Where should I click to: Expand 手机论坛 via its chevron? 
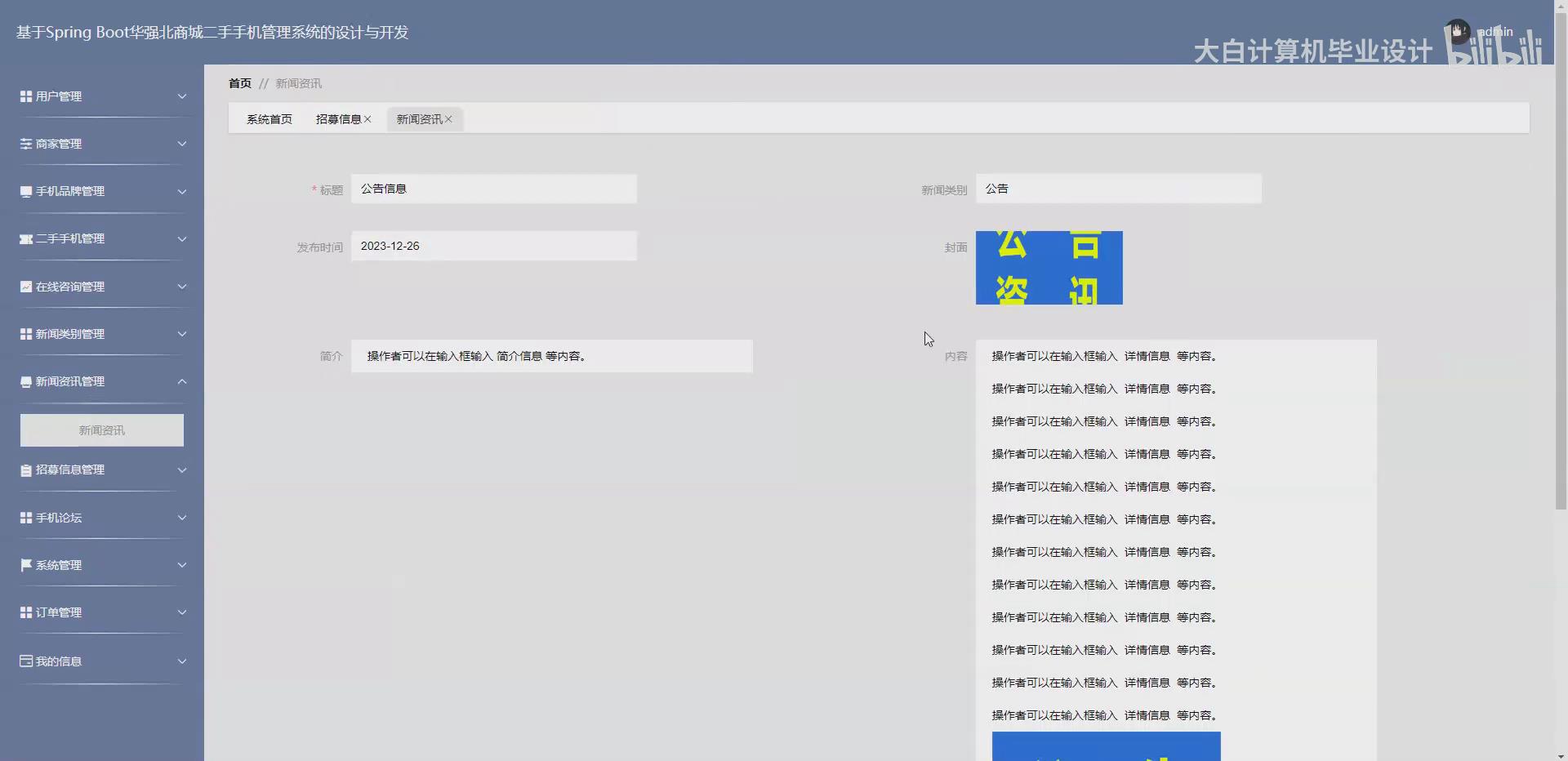182,518
